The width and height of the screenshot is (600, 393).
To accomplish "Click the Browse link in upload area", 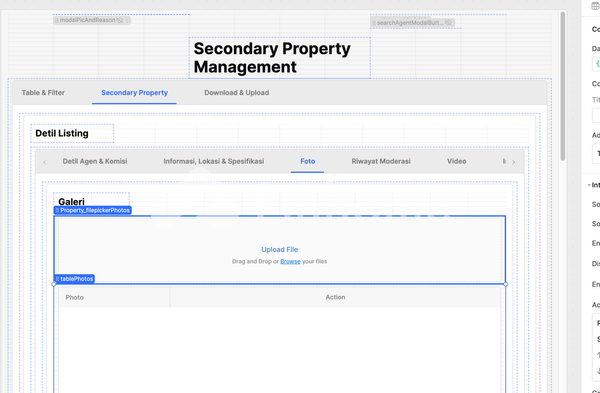I will click(x=290, y=261).
